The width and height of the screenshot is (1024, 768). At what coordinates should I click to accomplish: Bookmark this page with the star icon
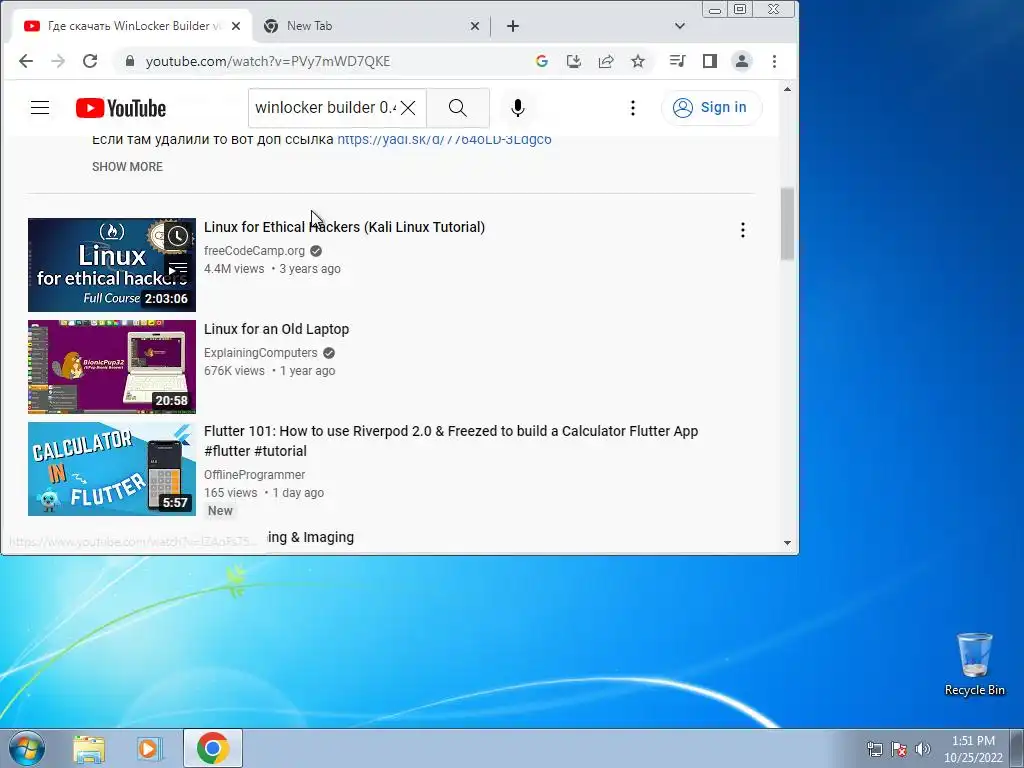638,61
